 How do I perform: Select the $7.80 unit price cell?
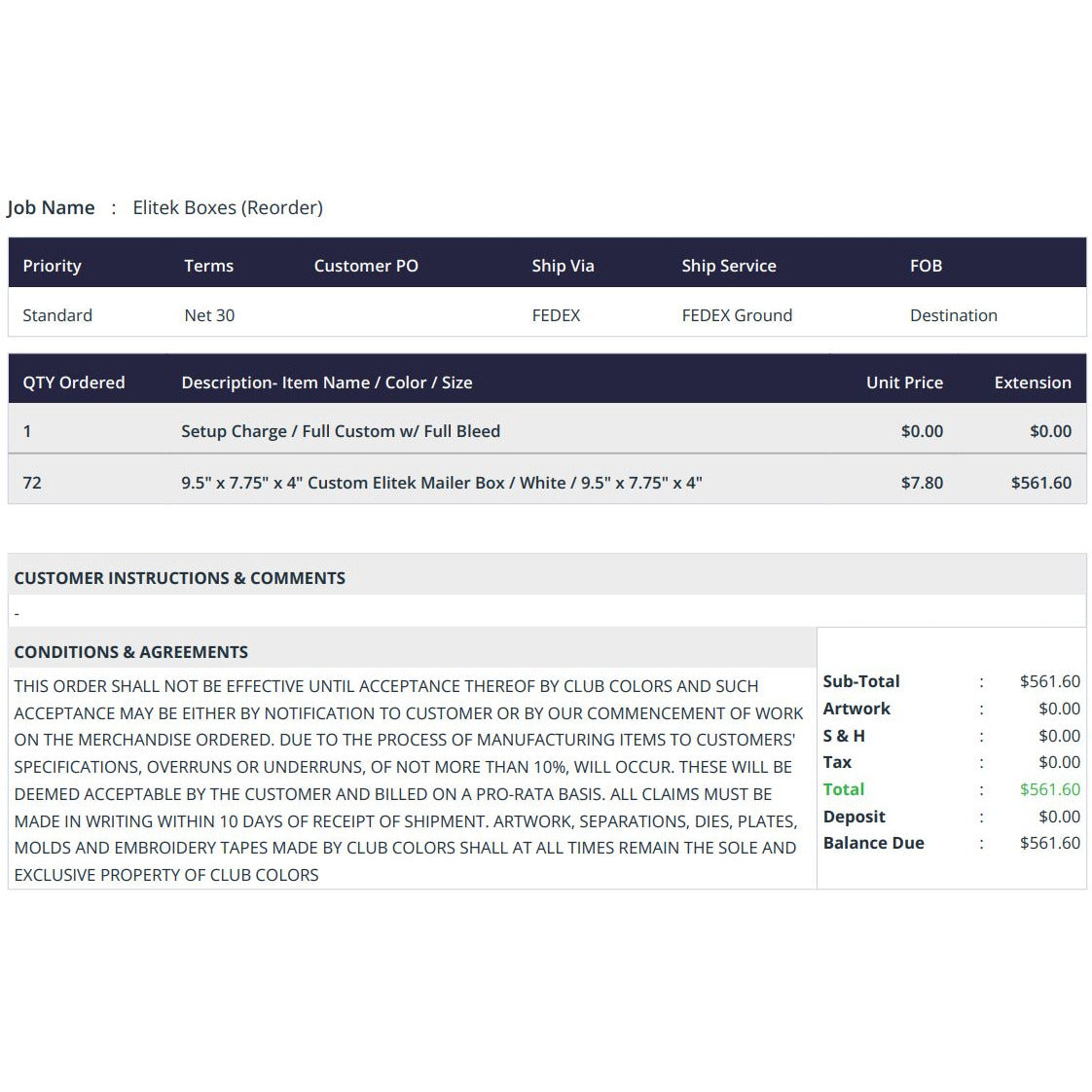point(922,483)
